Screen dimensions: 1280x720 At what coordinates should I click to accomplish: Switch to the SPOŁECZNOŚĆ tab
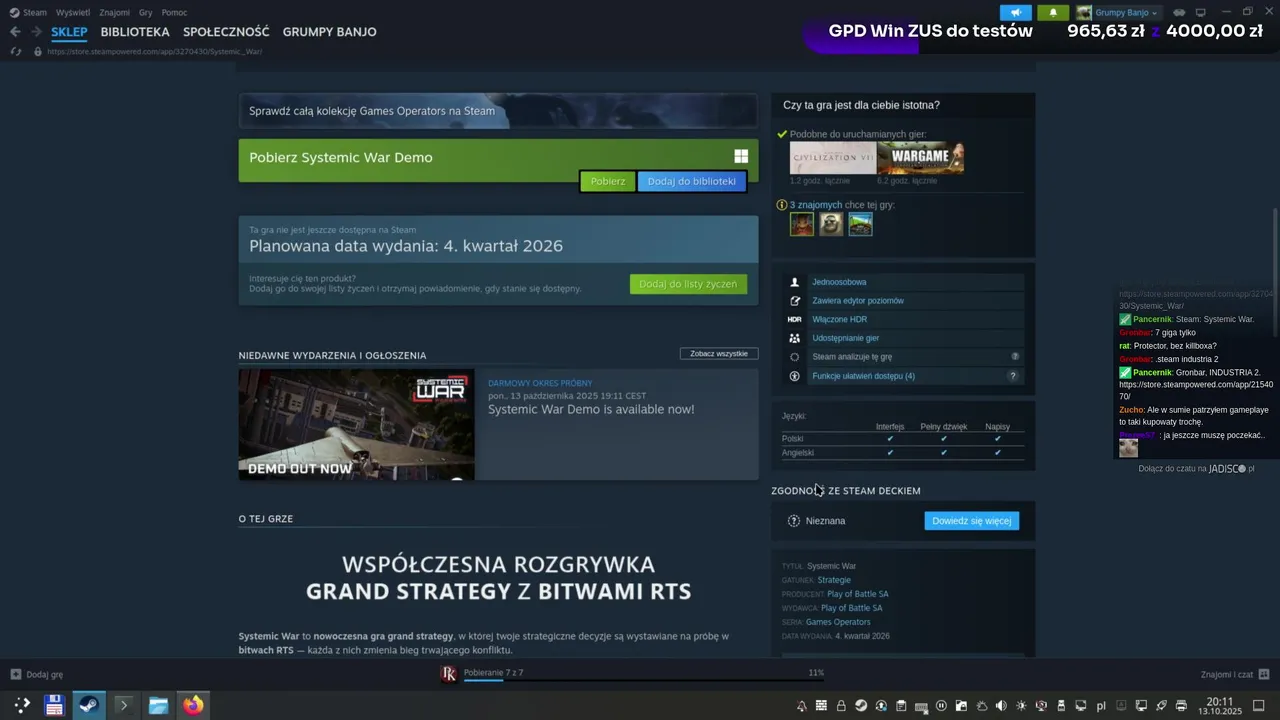226,32
